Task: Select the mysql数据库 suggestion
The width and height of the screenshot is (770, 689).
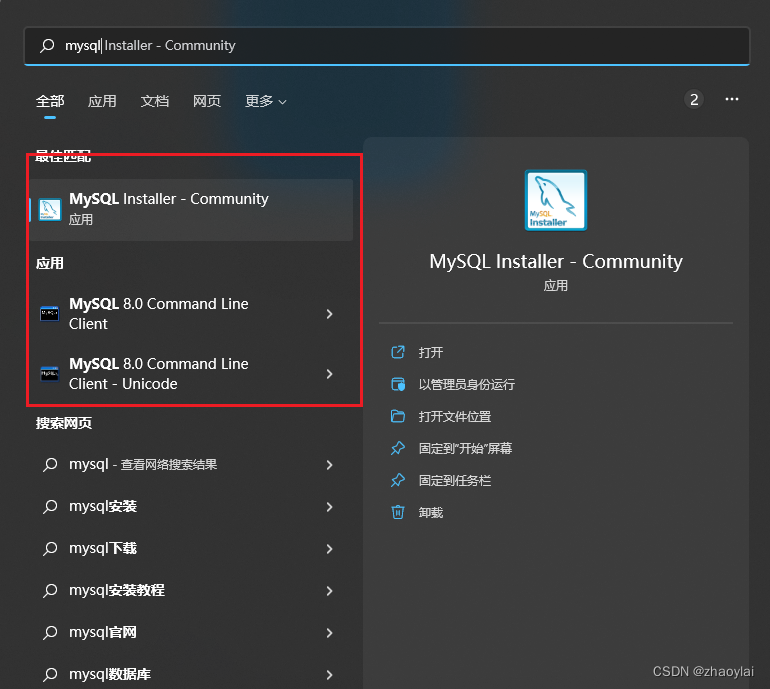Action: (192, 674)
